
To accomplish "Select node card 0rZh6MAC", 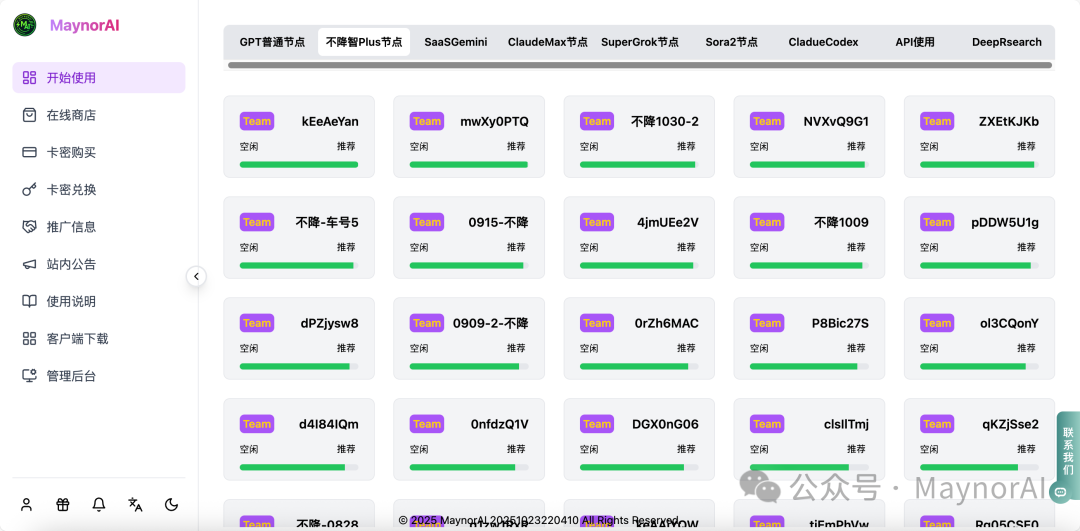I will 639,338.
